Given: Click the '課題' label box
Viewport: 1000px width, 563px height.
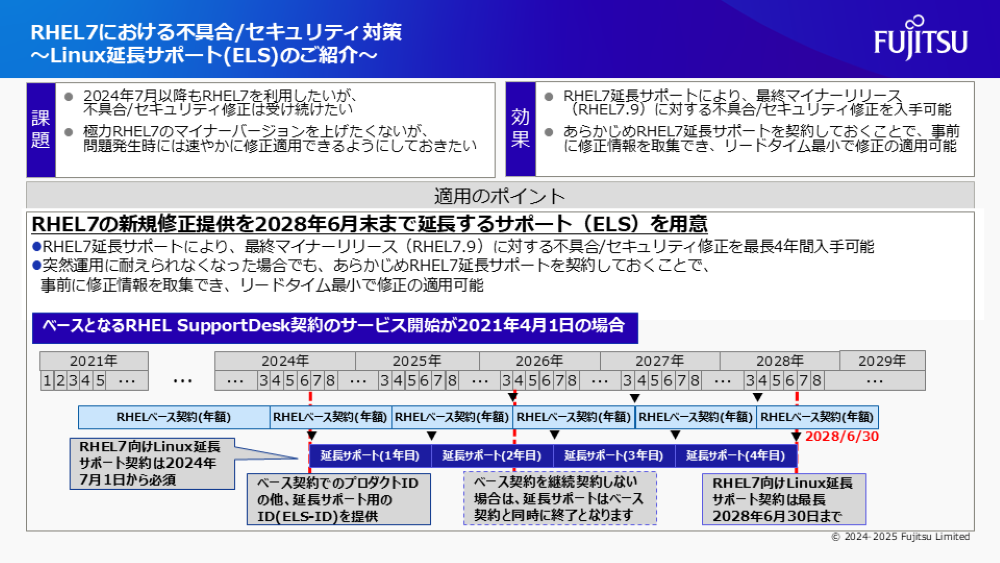Looking at the screenshot, I should coord(41,129).
